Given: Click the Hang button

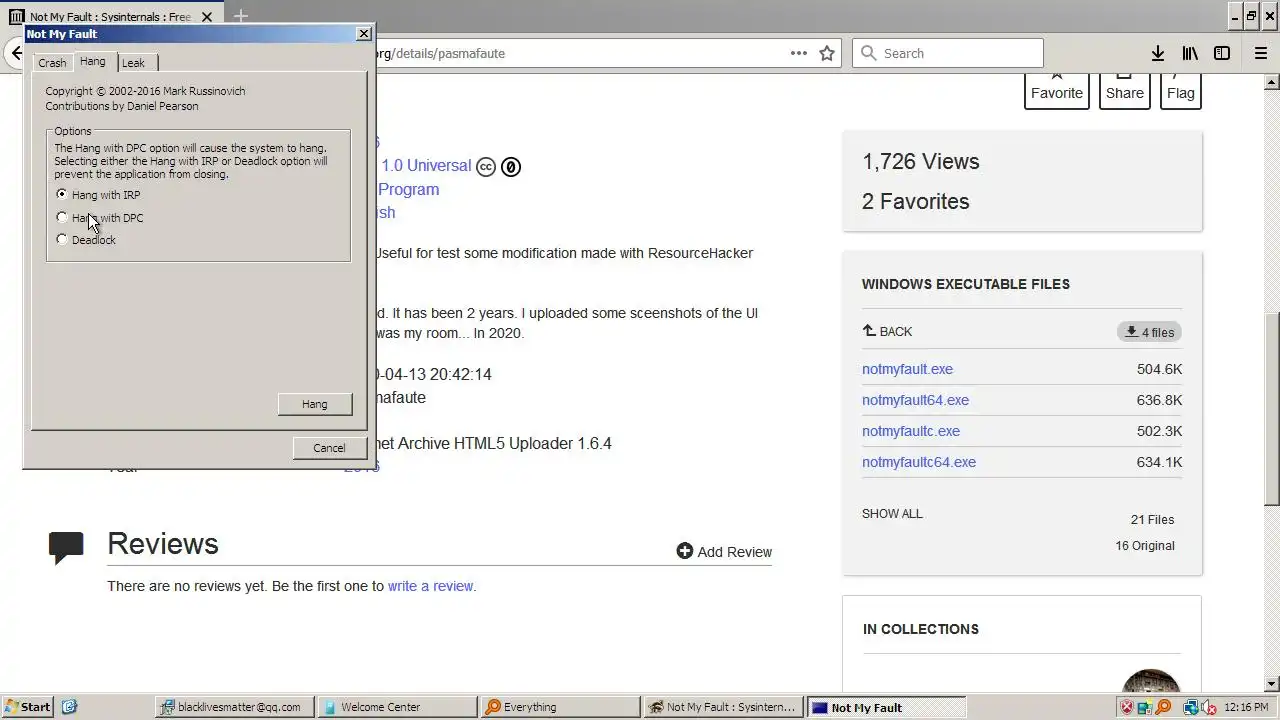Looking at the screenshot, I should point(315,404).
